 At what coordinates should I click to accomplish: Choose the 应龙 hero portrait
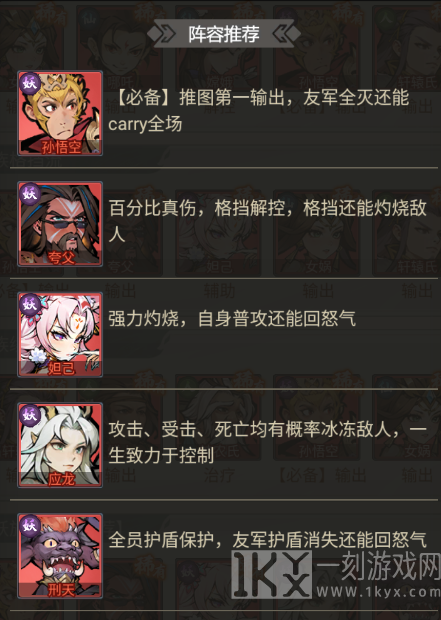(x=60, y=445)
